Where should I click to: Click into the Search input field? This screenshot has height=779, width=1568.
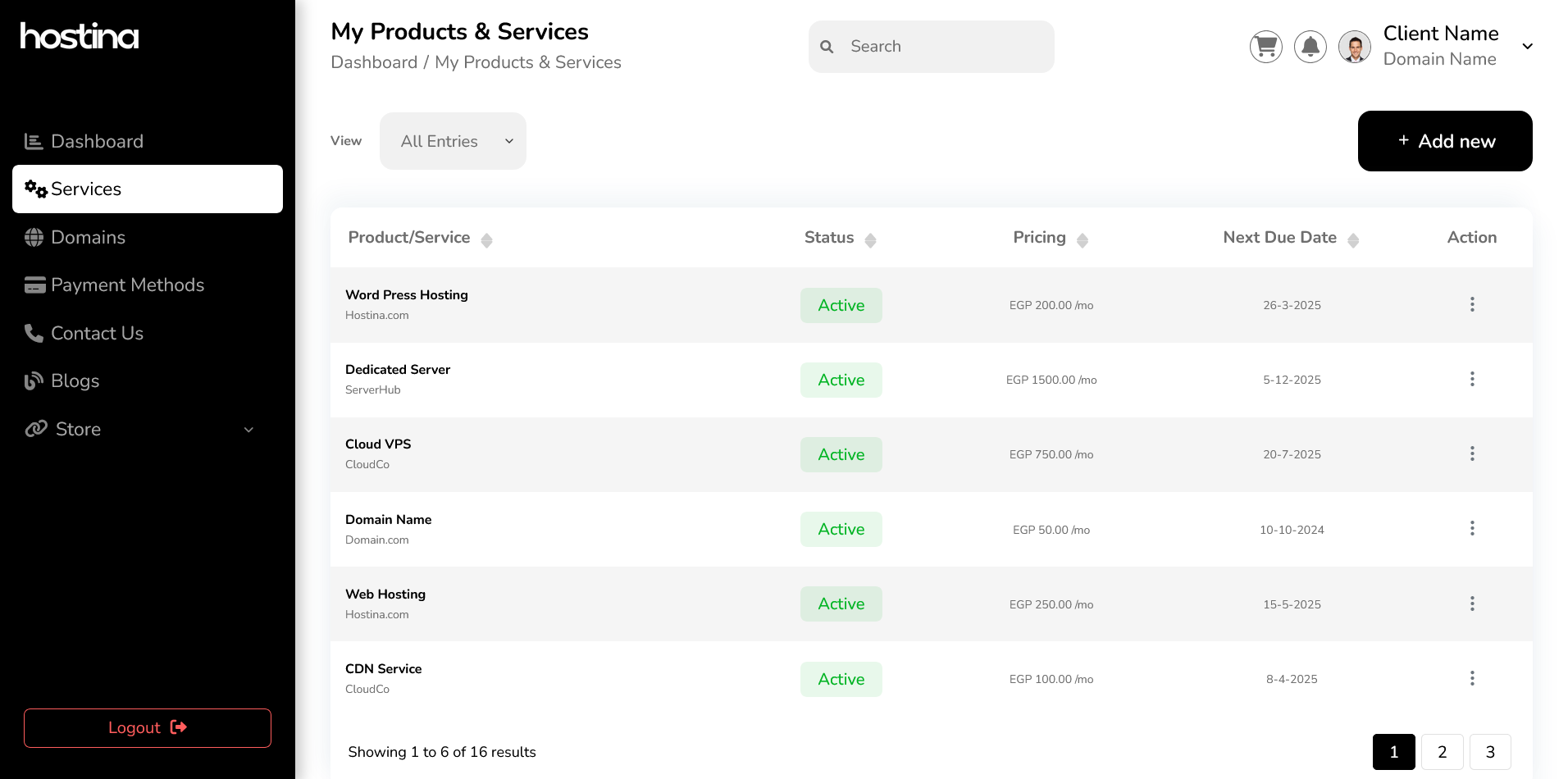(943, 47)
